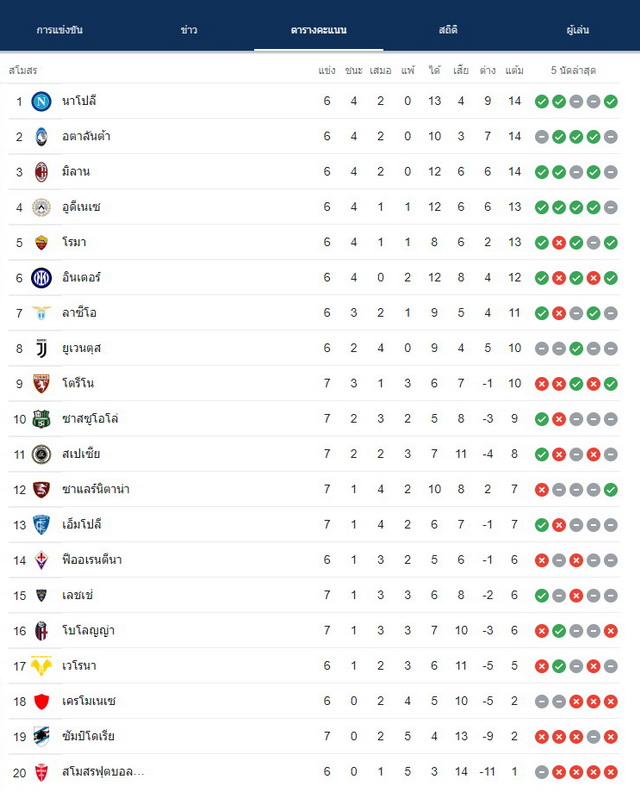The width and height of the screenshot is (640, 792).
Task: Open the สถิติ tab
Action: pyautogui.click(x=448, y=30)
